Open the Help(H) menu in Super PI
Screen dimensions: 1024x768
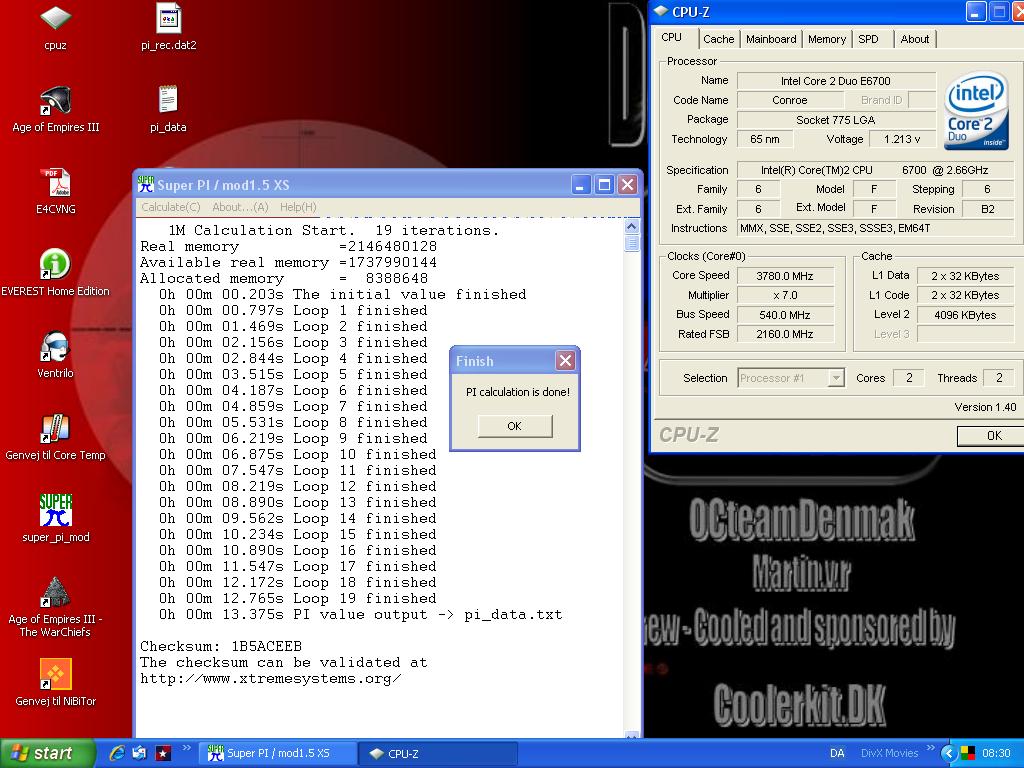point(298,207)
